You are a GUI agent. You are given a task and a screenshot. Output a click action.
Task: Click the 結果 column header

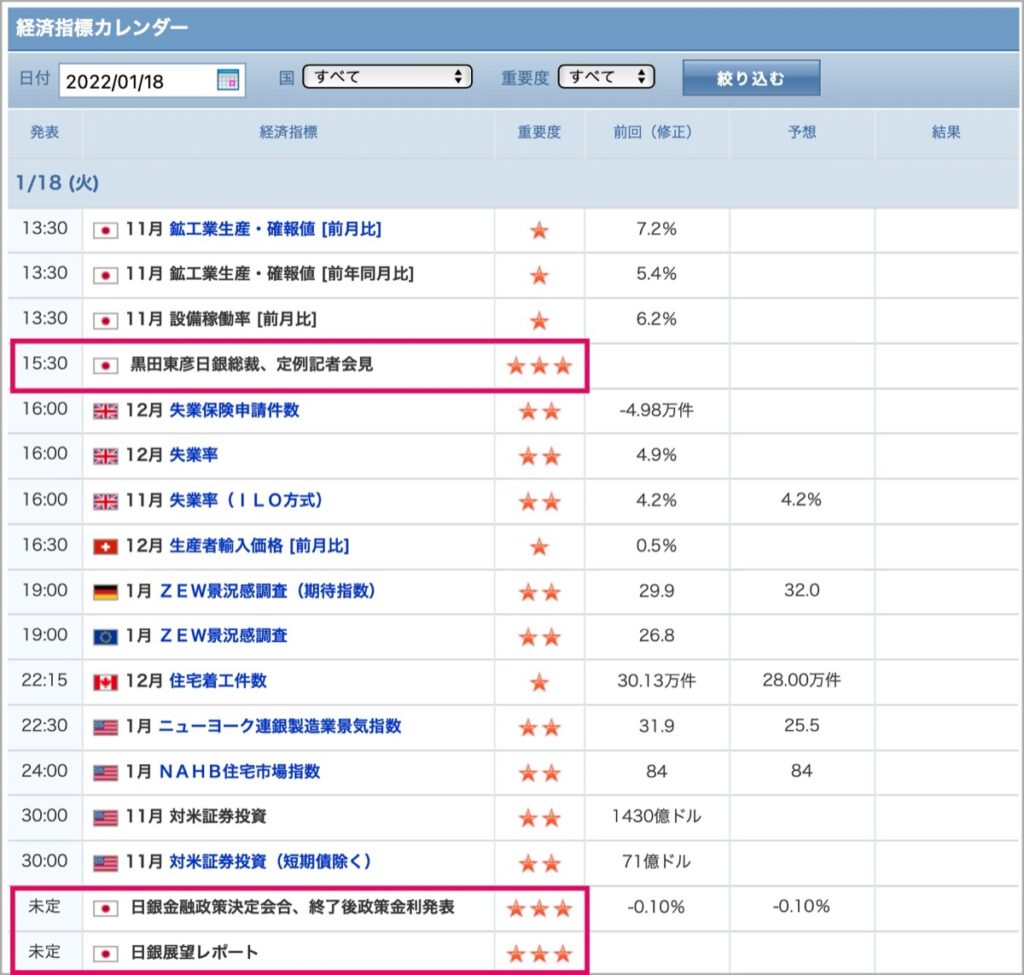point(946,132)
